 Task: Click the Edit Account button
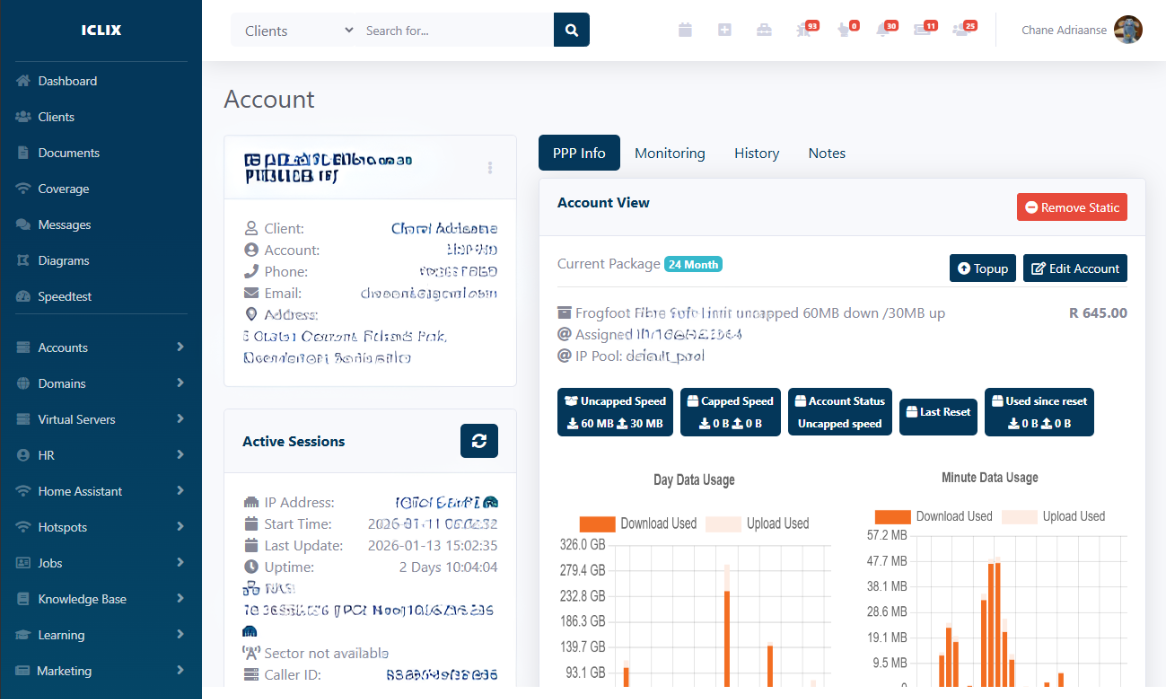point(1075,269)
